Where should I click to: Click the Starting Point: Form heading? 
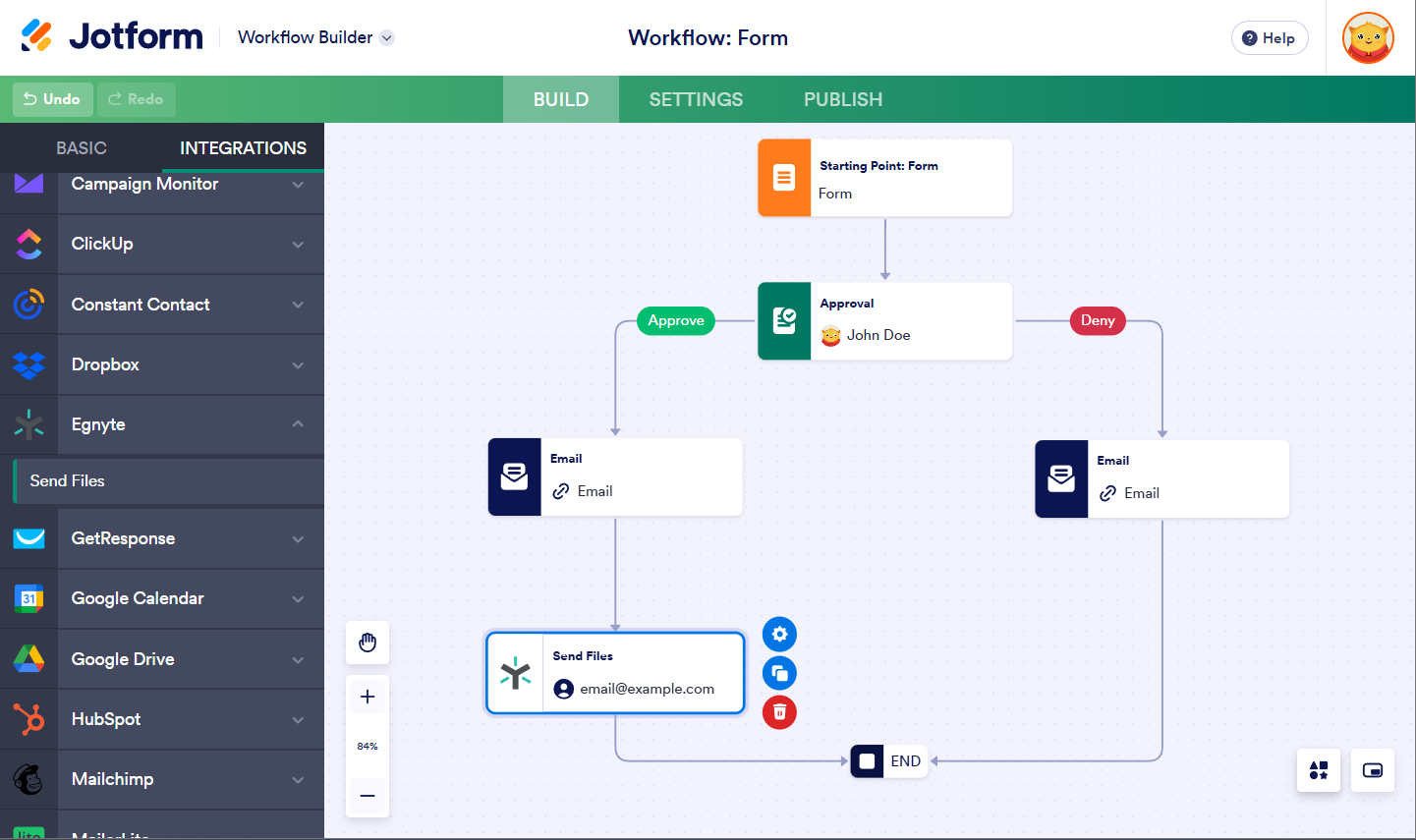coord(878,166)
